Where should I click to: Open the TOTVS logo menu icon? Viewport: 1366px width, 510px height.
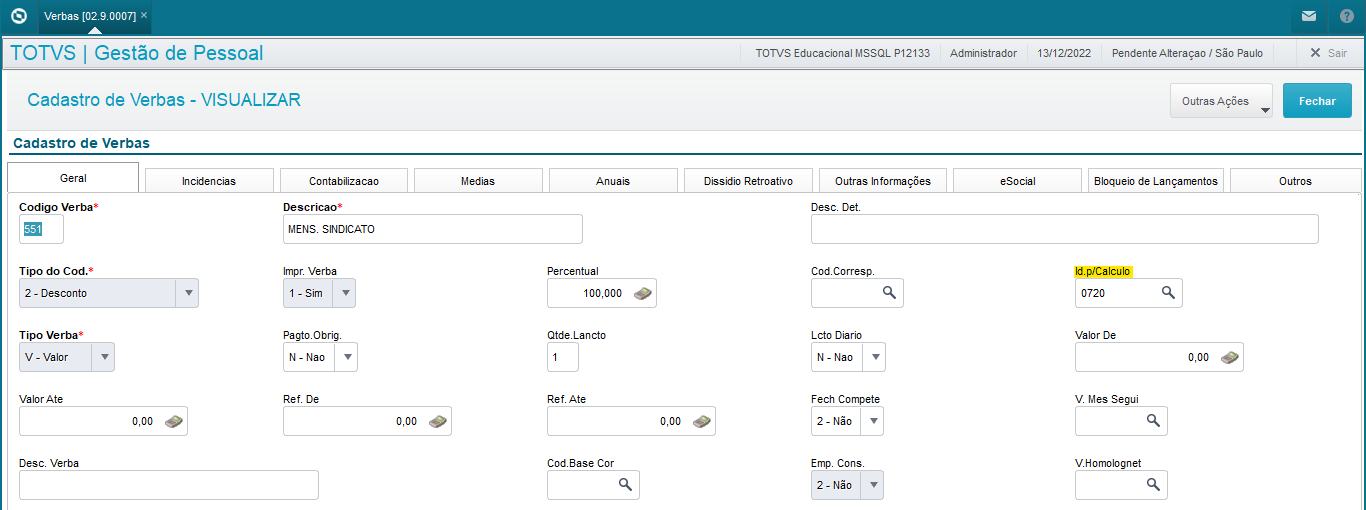point(18,16)
